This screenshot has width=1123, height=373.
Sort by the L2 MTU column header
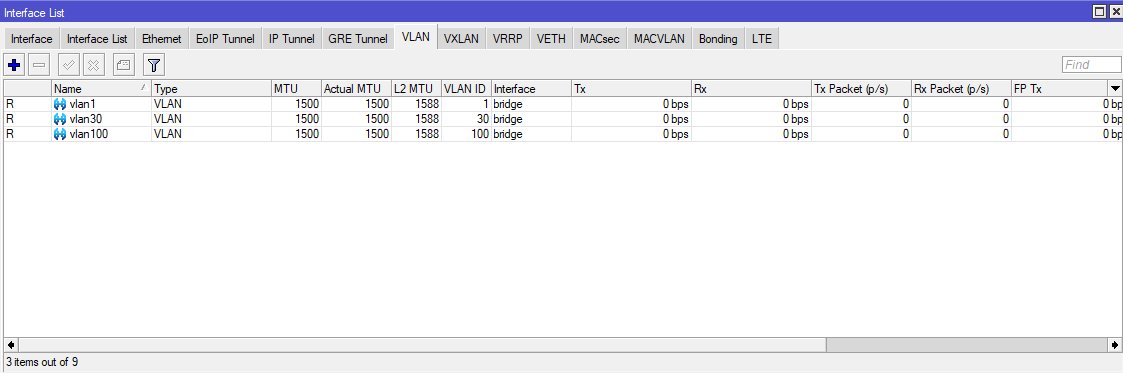tap(416, 89)
